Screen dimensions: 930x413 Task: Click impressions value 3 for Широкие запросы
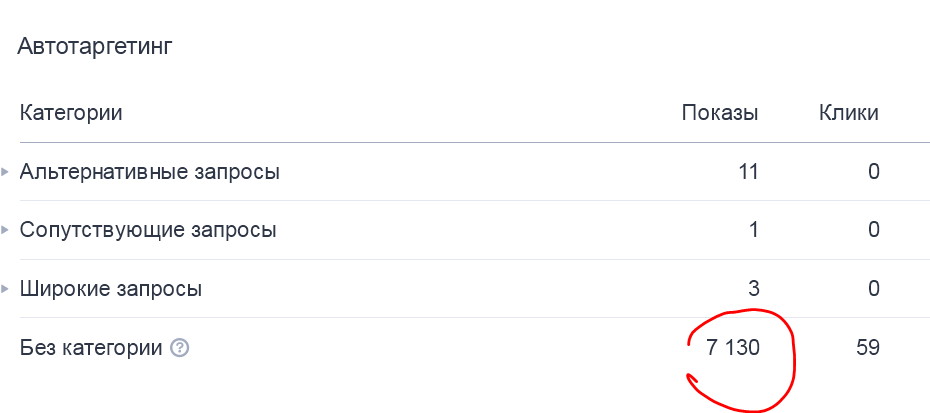pyautogui.click(x=753, y=290)
